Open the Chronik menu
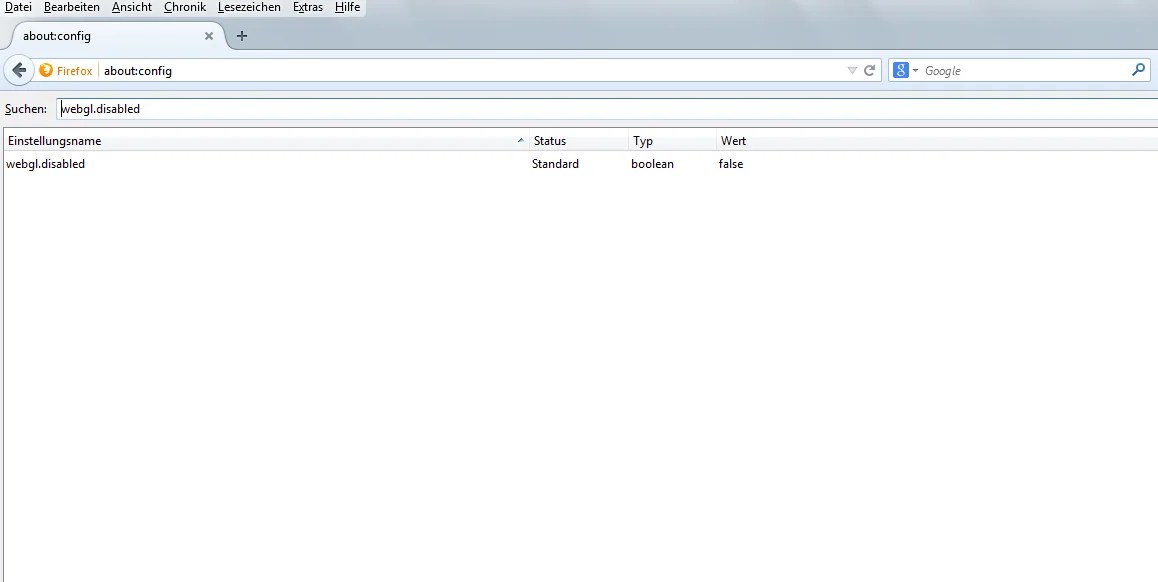Image resolution: width=1158 pixels, height=582 pixels. click(x=185, y=7)
